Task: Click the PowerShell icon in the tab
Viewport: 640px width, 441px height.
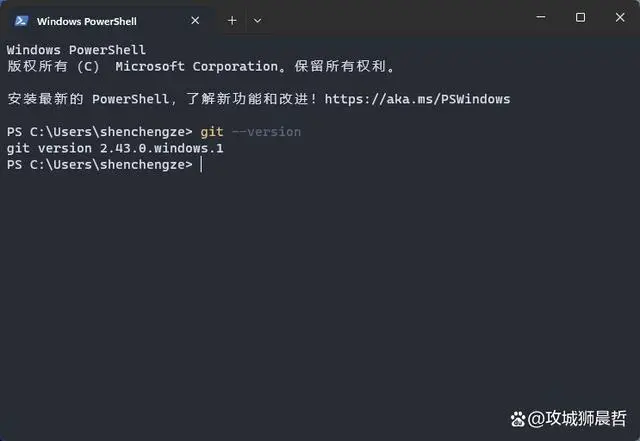Action: (x=20, y=20)
